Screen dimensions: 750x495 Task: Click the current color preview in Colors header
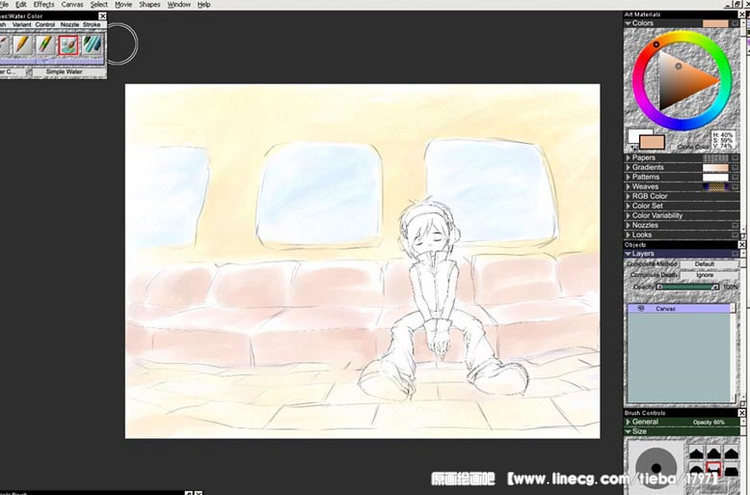[715, 23]
